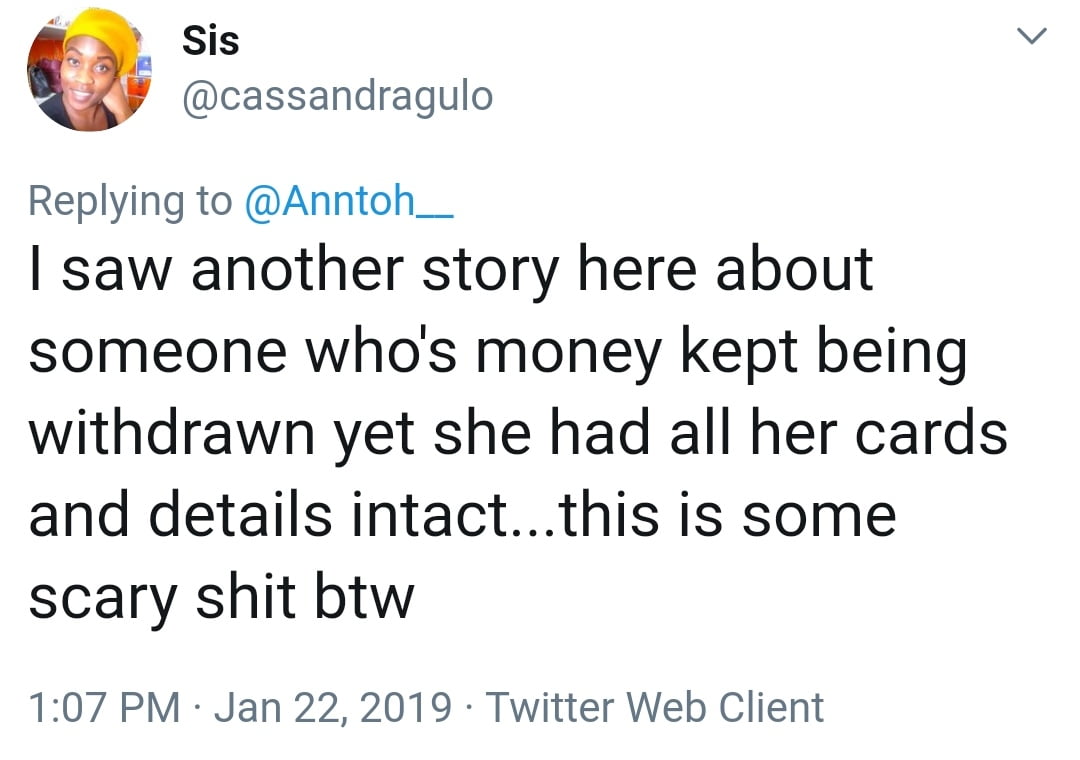Click the line 'and details intact...this is some'
The width and height of the screenshot is (1080, 760).
click(461, 516)
